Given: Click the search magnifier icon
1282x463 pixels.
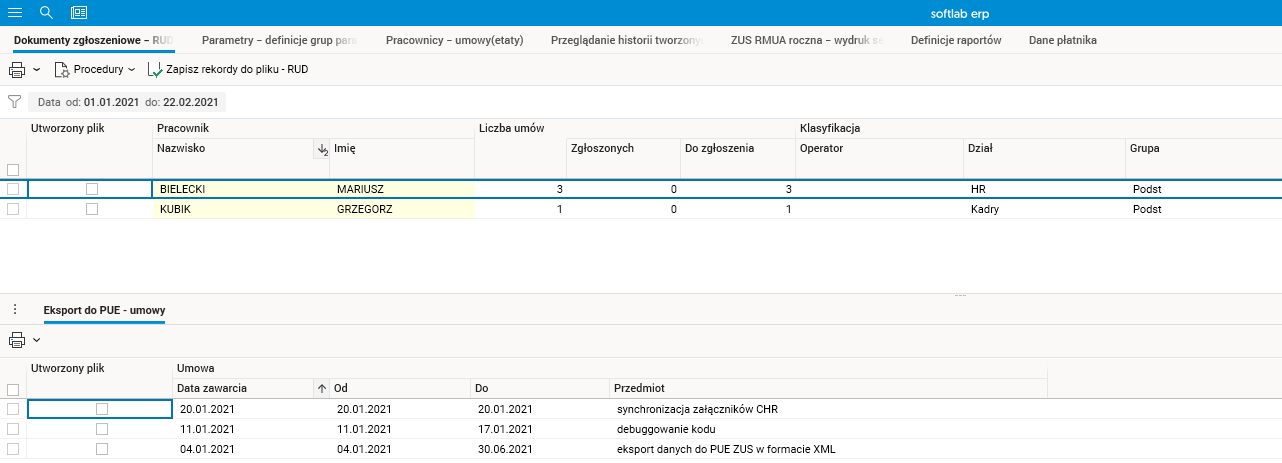Looking at the screenshot, I should tap(46, 12).
